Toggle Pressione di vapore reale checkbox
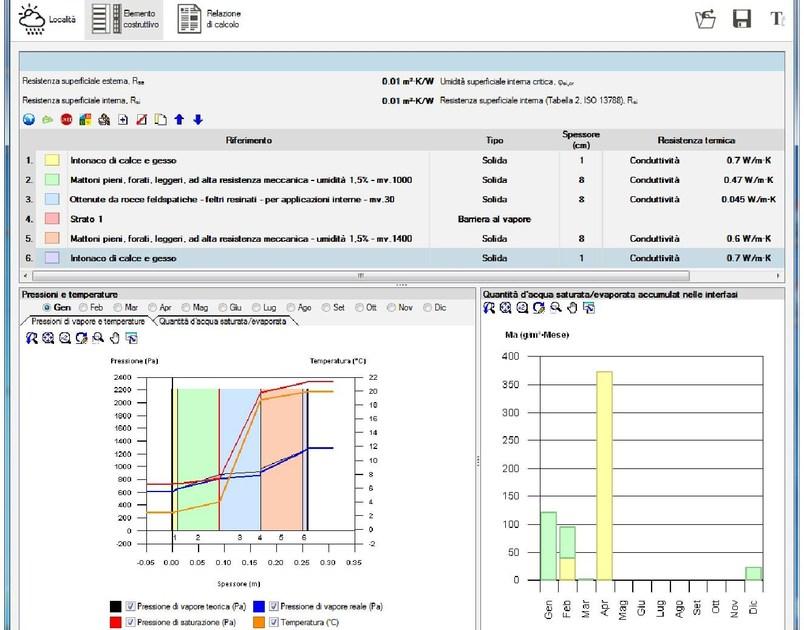 [x=274, y=606]
